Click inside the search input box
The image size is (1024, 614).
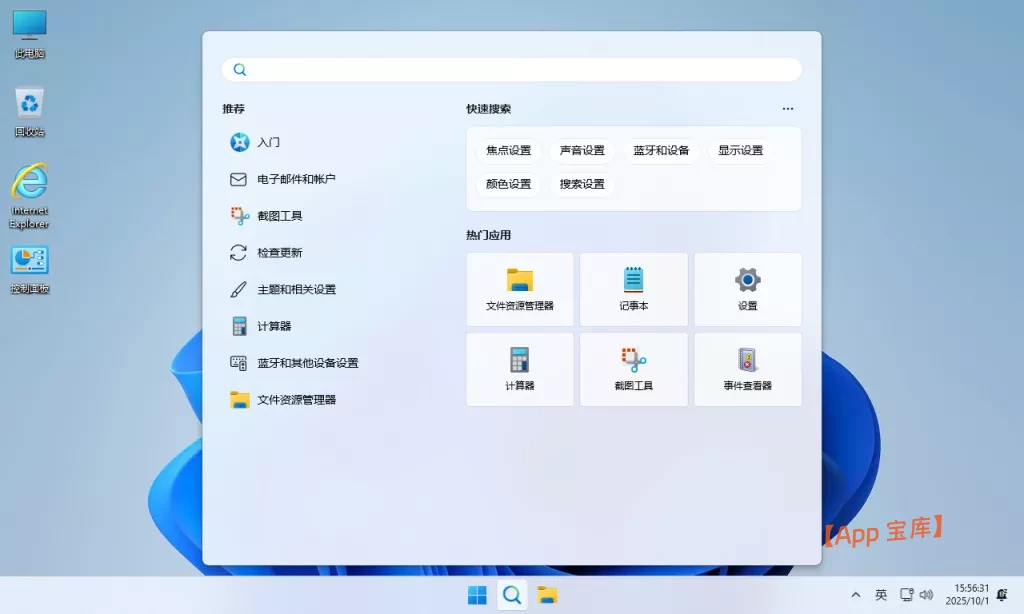(512, 69)
